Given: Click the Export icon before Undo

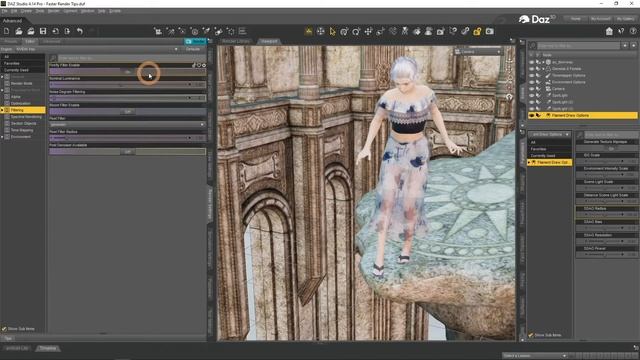Looking at the screenshot, I should coord(67,31).
